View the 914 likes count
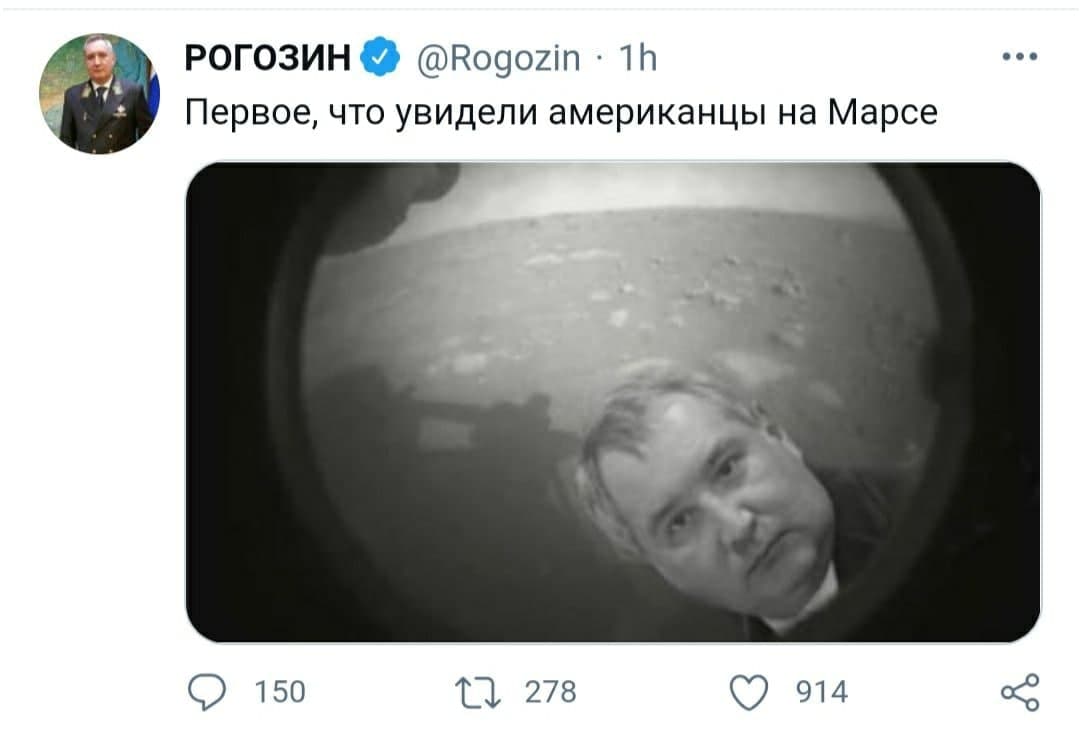Screen dimensions: 1080x739 [822, 692]
